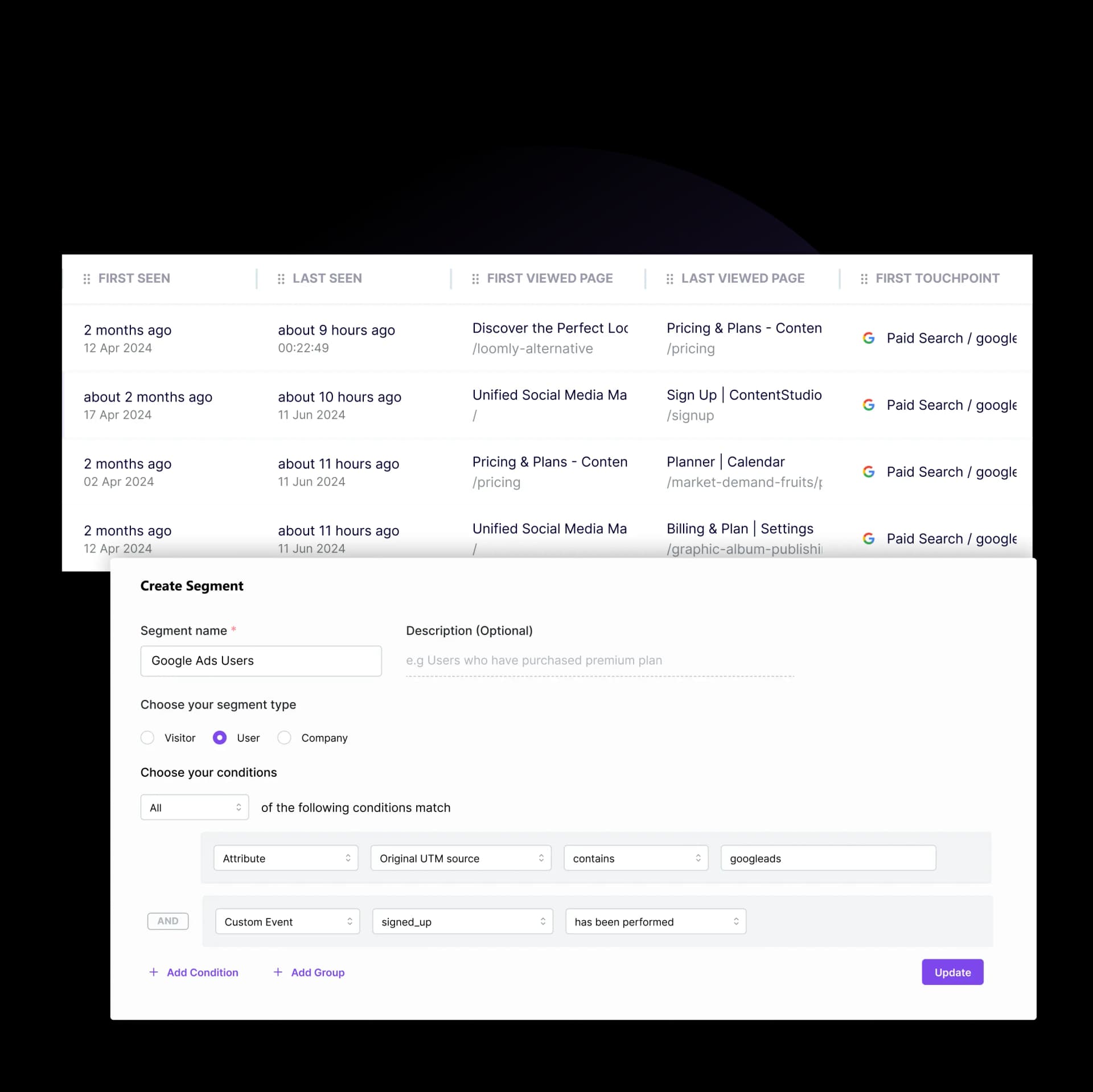Expand the Attribute type dropdown
The width and height of the screenshot is (1093, 1092).
tap(284, 858)
